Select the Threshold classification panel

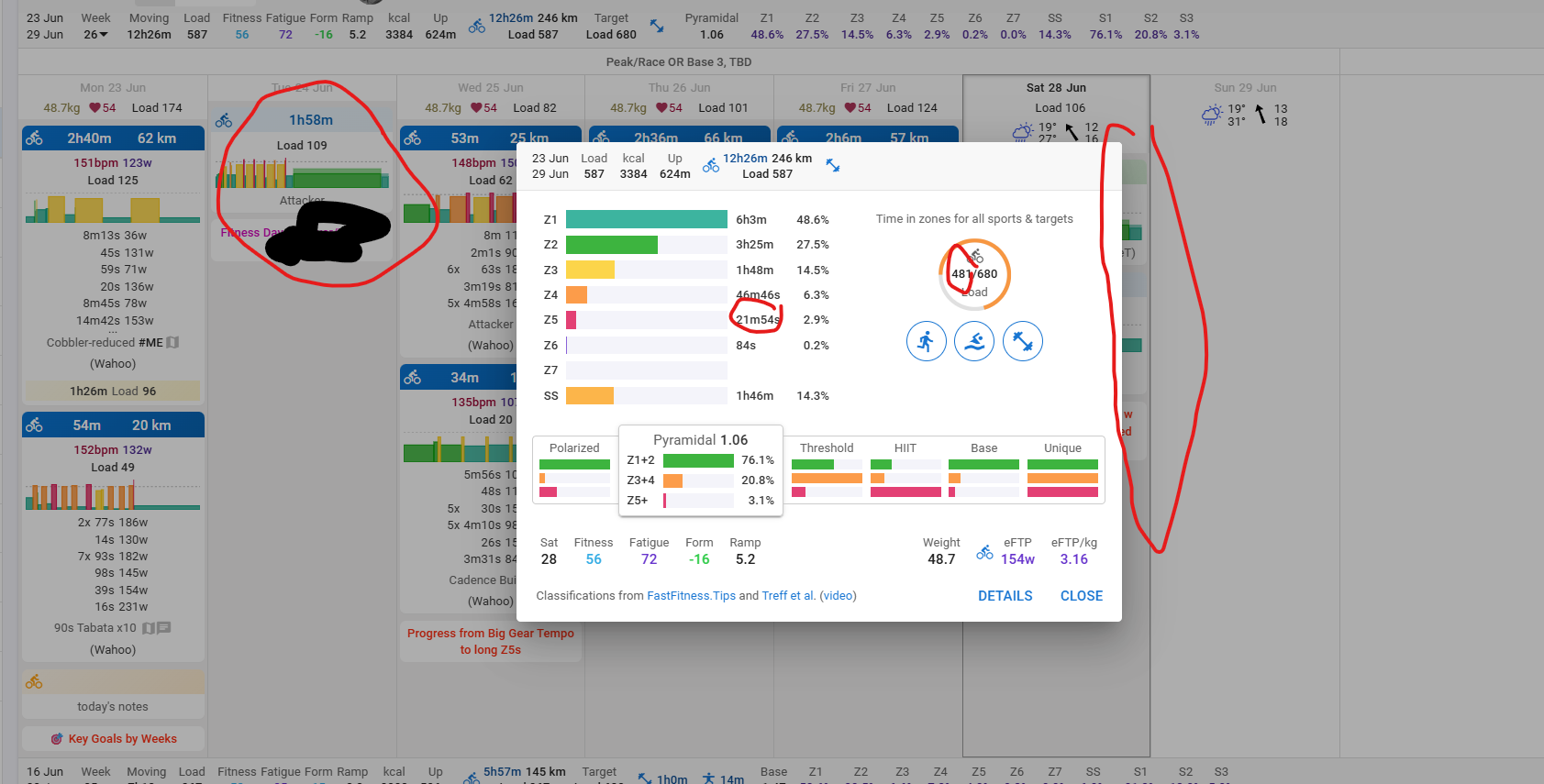827,470
